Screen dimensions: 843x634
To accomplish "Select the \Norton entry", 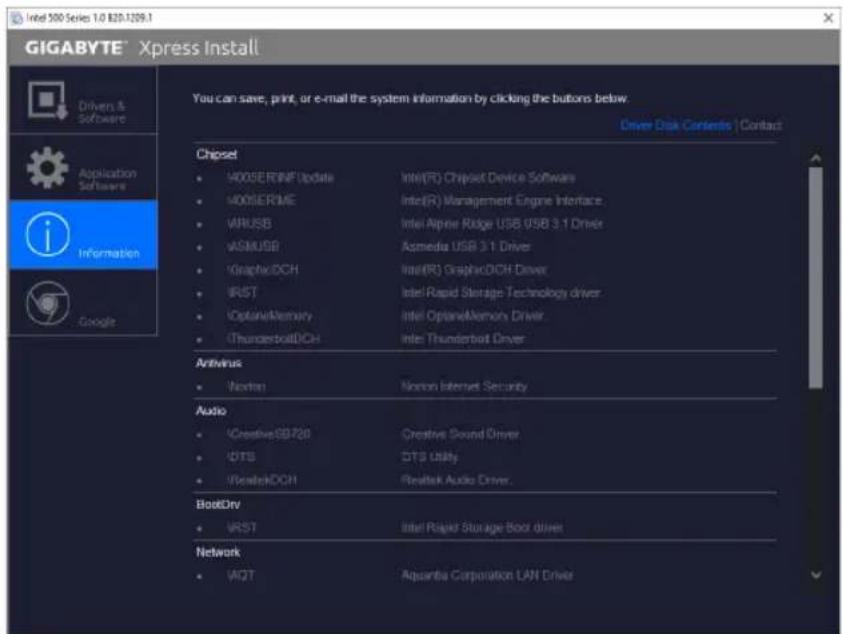I will point(247,387).
